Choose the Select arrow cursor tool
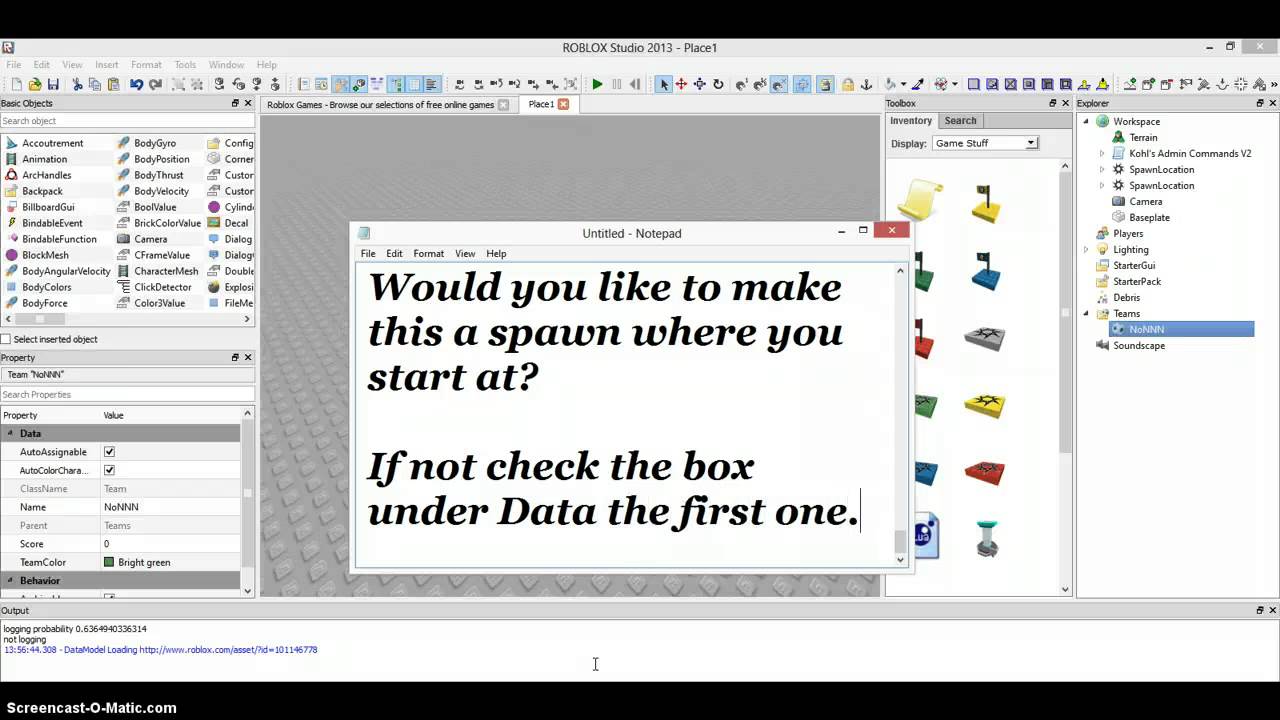 click(x=664, y=84)
